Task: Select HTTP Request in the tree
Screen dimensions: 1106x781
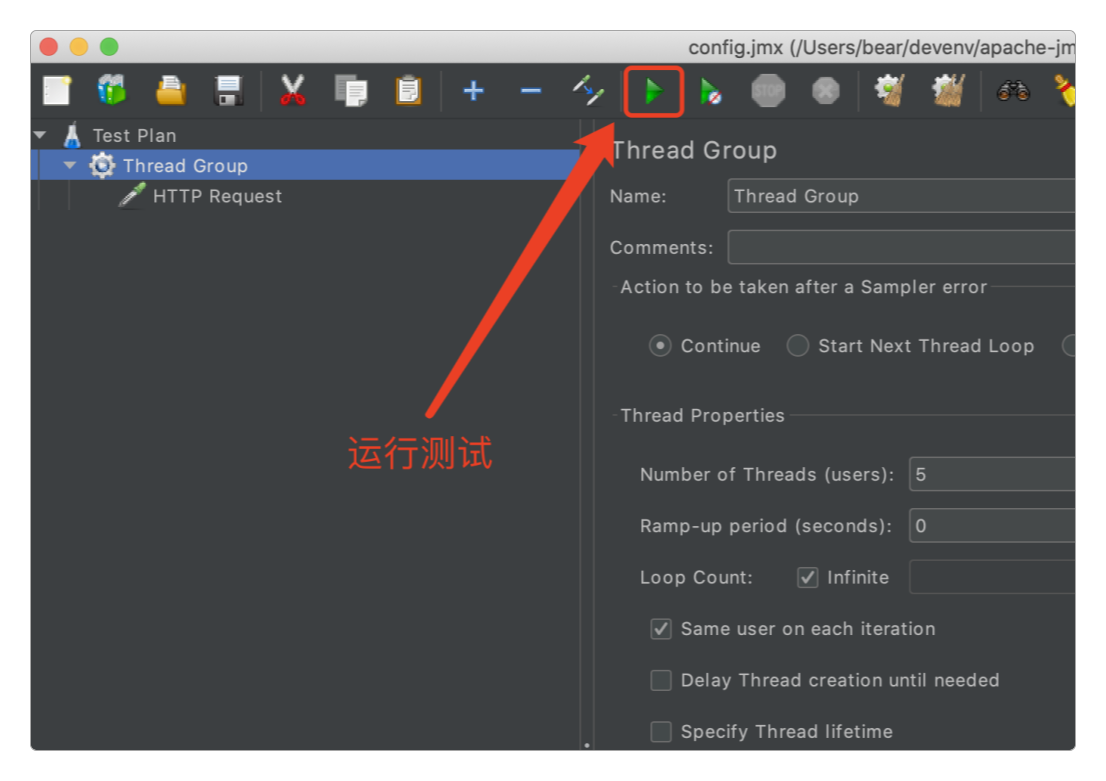Action: pyautogui.click(x=217, y=196)
